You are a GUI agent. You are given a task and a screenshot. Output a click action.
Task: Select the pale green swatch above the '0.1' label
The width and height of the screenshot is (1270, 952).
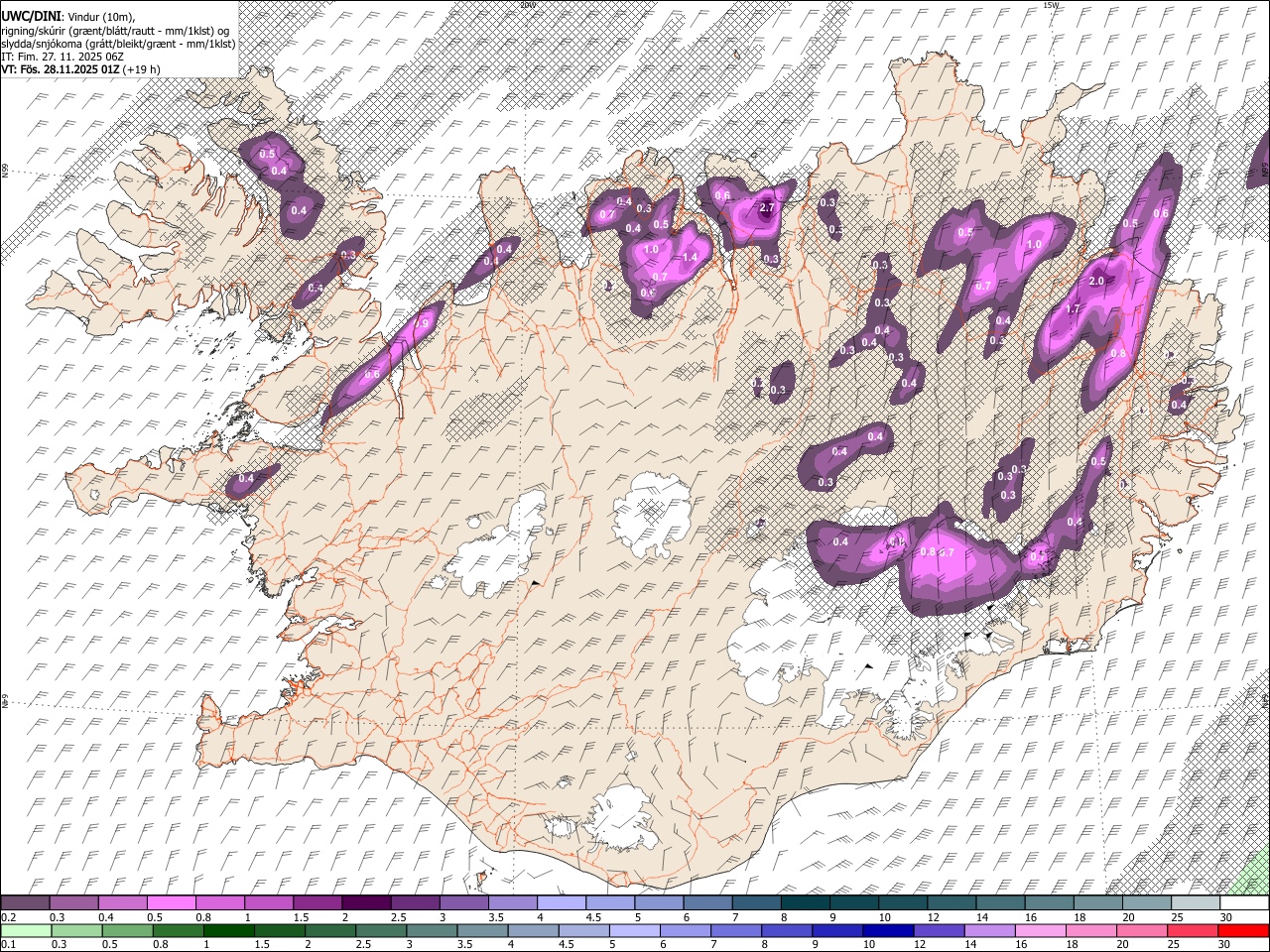pos(25,931)
